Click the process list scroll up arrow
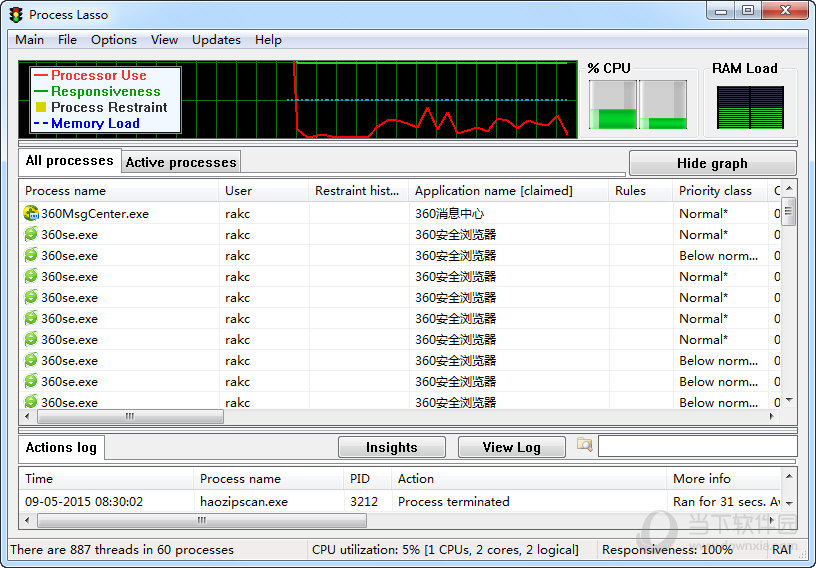 (789, 188)
